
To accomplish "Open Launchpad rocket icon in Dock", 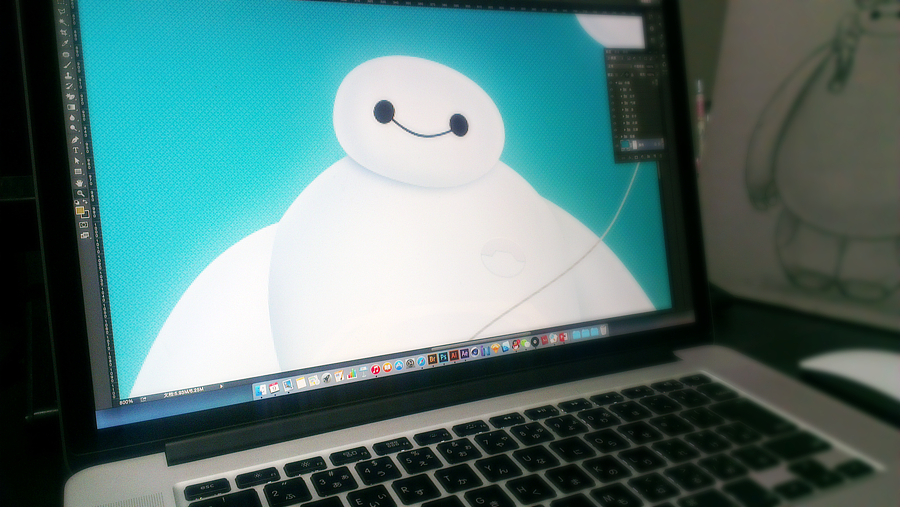I will pos(327,378).
